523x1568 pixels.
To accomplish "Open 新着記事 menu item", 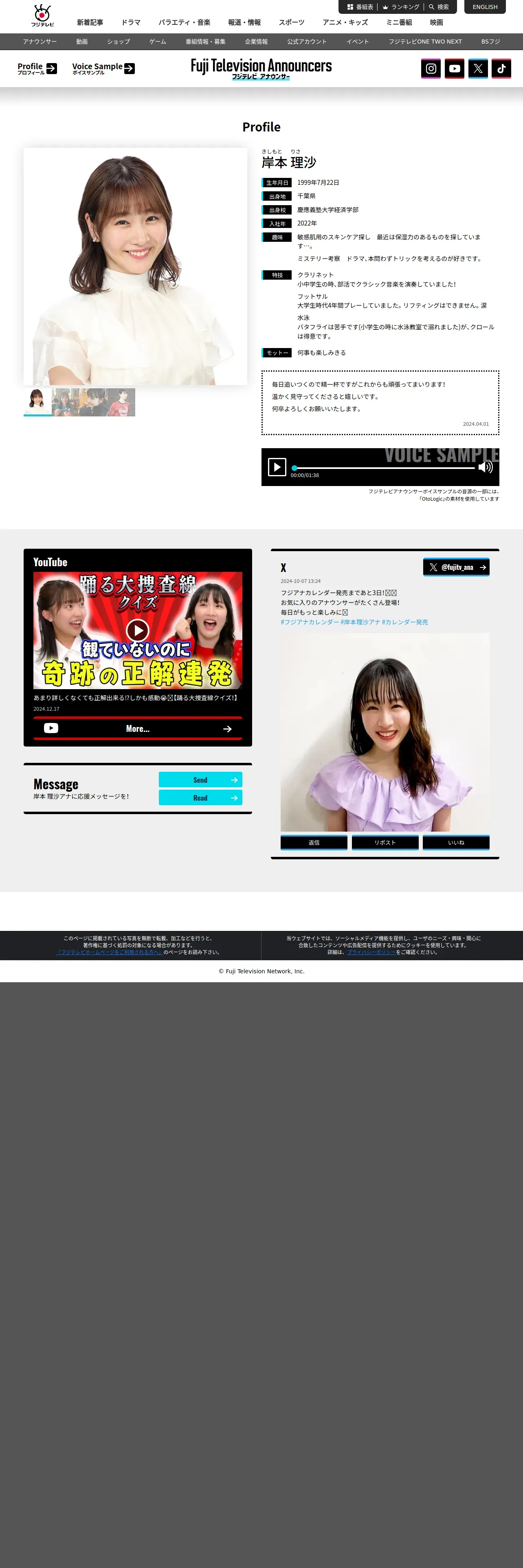I will [90, 22].
